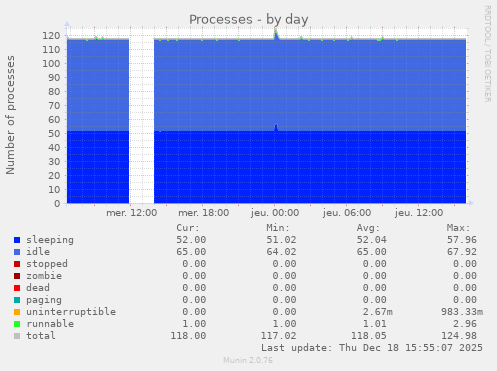Click uninterruptible average value 2.67m

click(378, 312)
